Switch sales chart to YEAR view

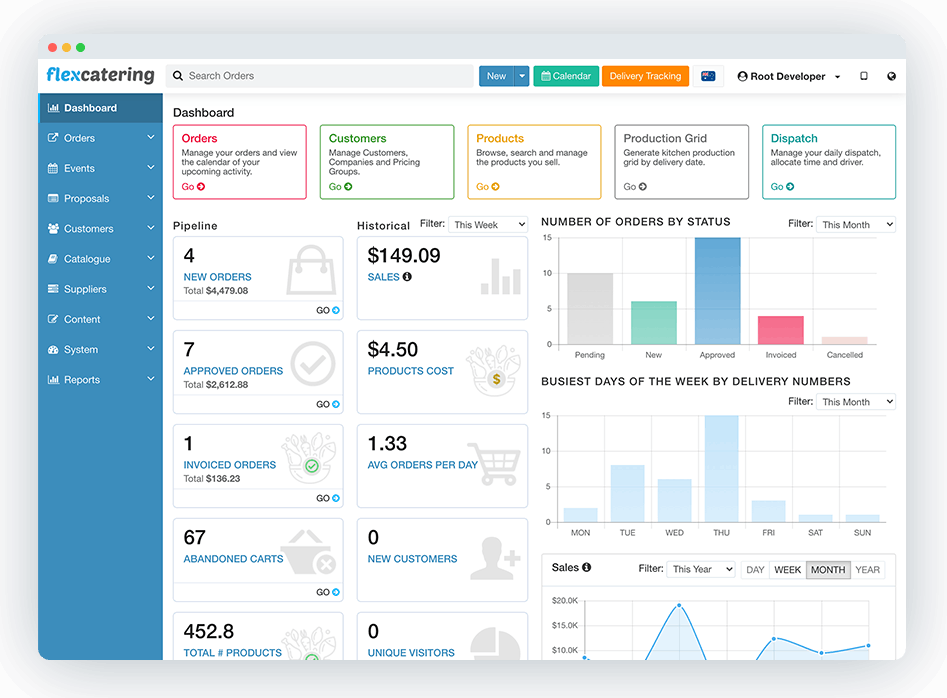click(x=867, y=570)
